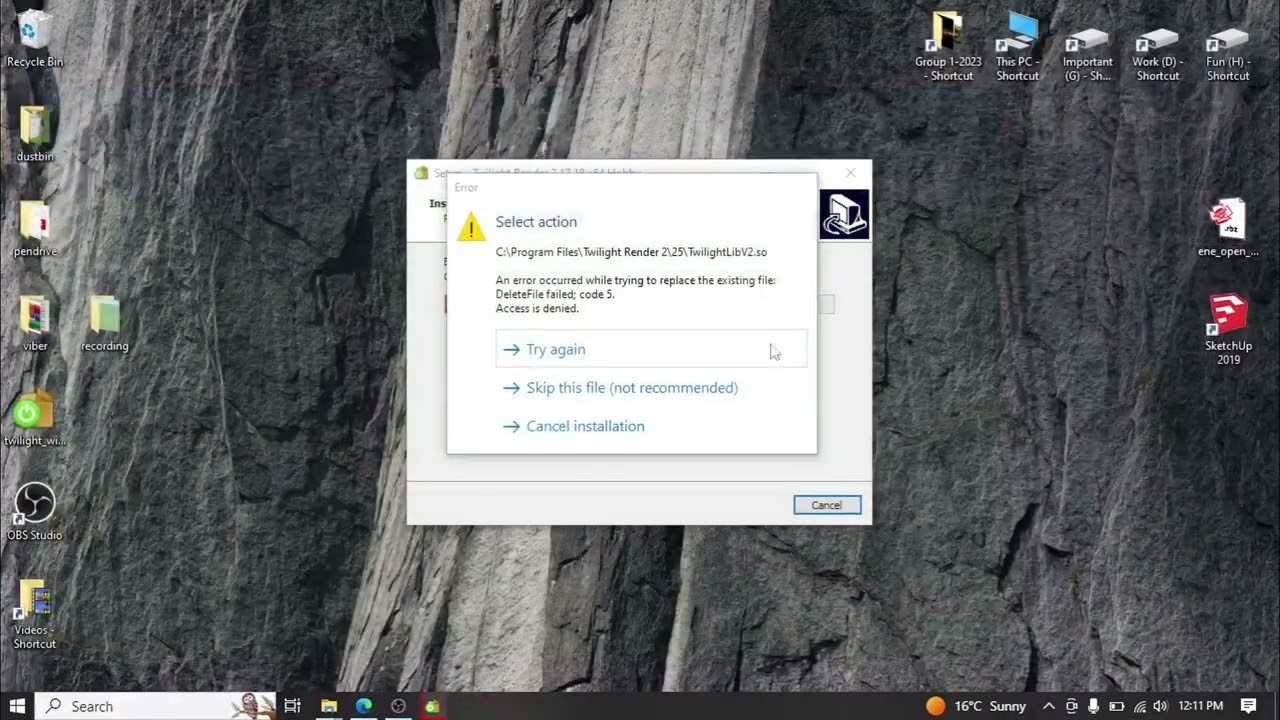The width and height of the screenshot is (1280, 720).
Task: Open Task View from taskbar
Action: click(292, 706)
